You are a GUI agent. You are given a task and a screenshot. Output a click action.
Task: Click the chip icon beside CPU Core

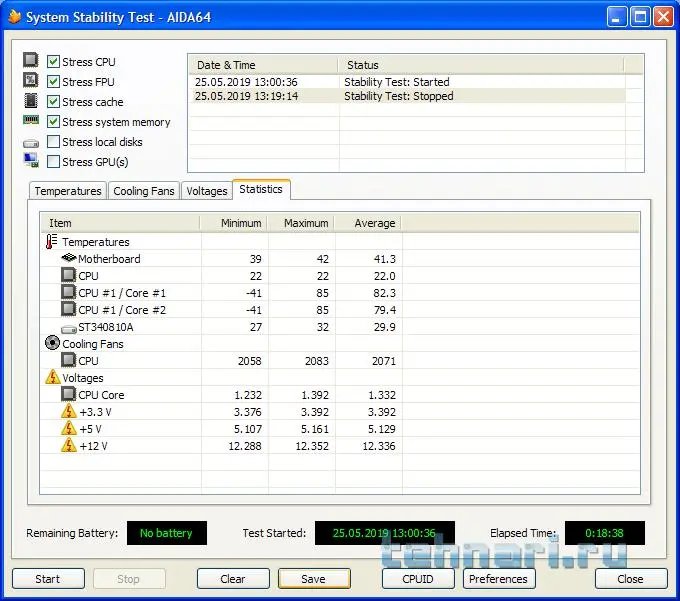[x=68, y=395]
